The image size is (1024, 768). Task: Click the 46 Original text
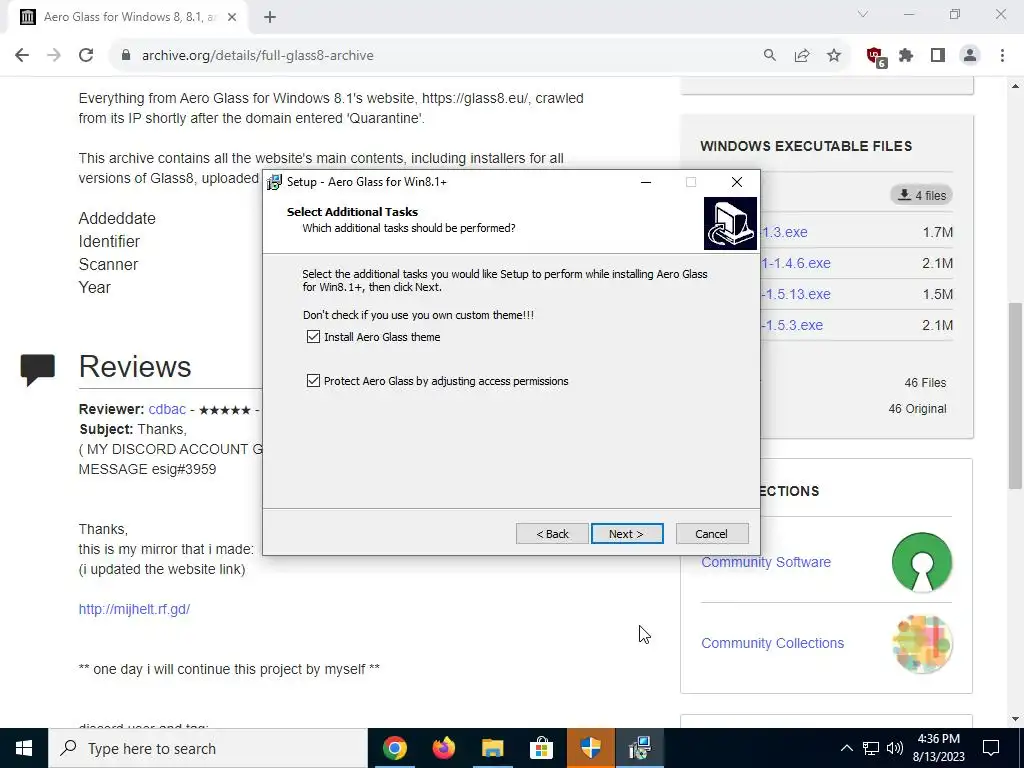point(918,409)
